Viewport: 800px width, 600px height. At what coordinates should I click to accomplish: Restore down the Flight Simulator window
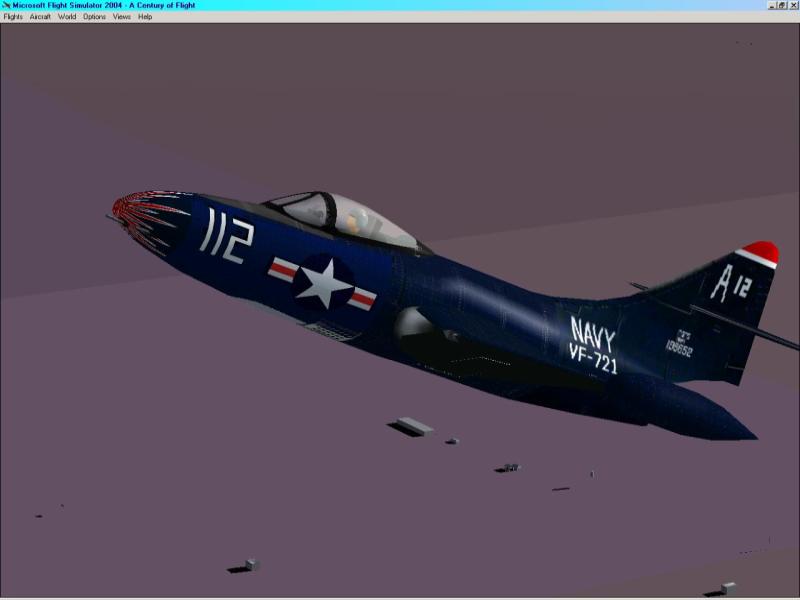782,5
